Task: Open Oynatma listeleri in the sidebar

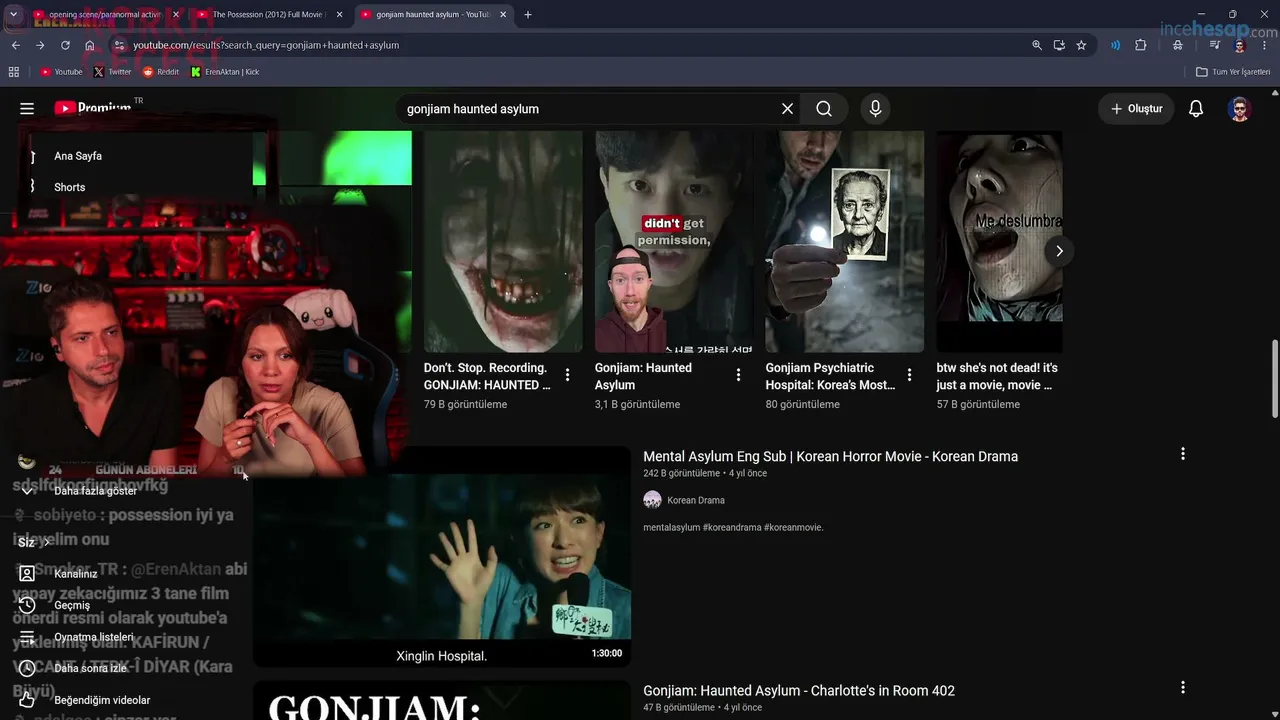Action: (93, 637)
